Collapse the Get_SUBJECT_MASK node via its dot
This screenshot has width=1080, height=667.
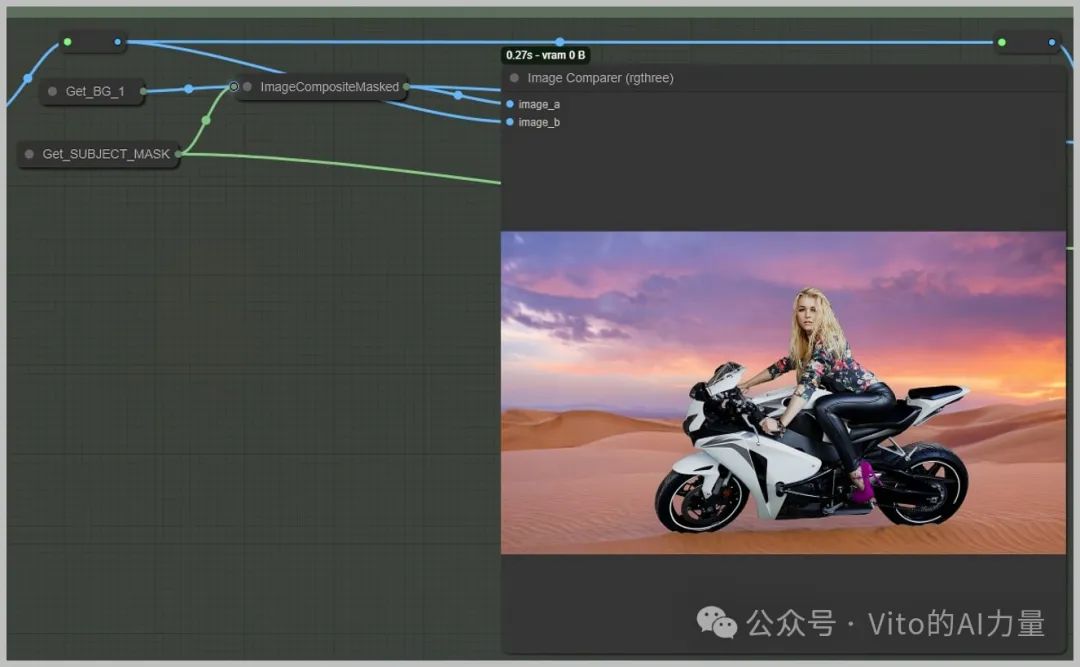coord(29,154)
